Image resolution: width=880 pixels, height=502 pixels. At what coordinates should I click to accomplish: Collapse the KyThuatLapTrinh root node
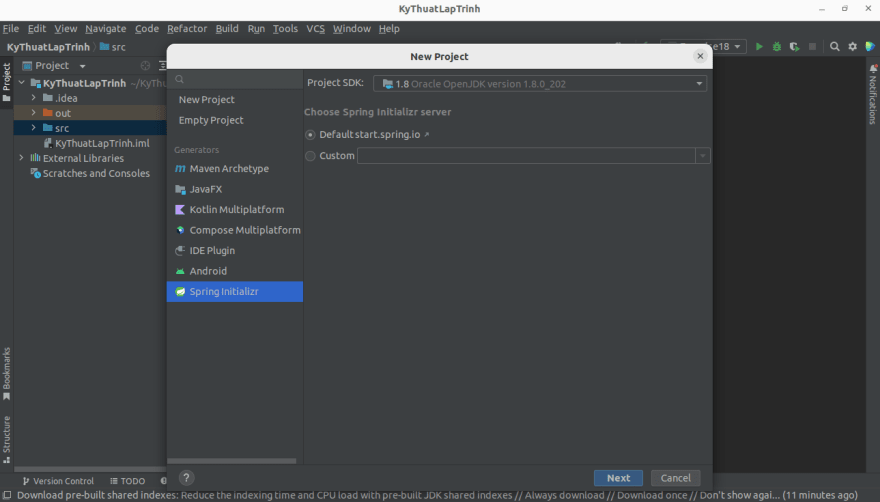coord(21,83)
